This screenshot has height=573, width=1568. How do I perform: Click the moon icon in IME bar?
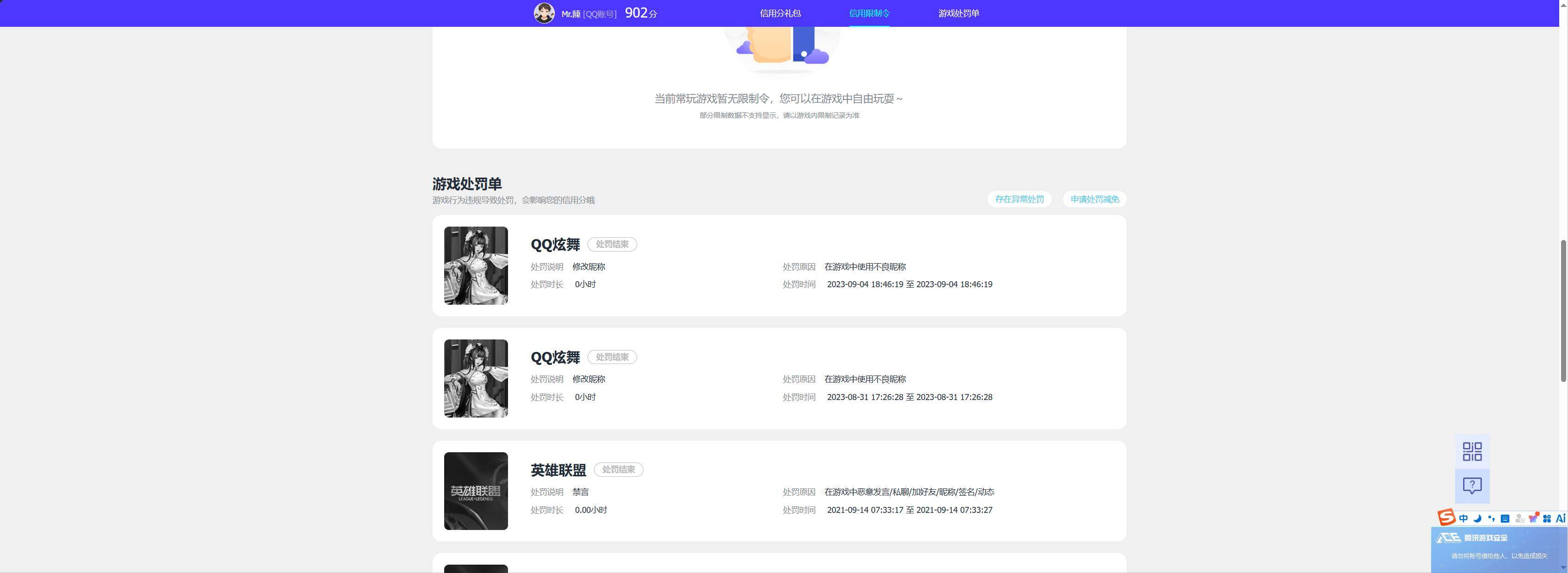tap(1477, 518)
